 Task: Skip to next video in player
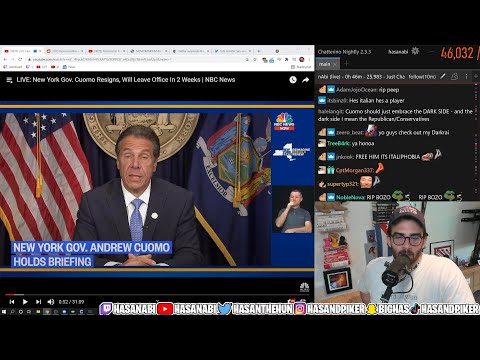38,302
